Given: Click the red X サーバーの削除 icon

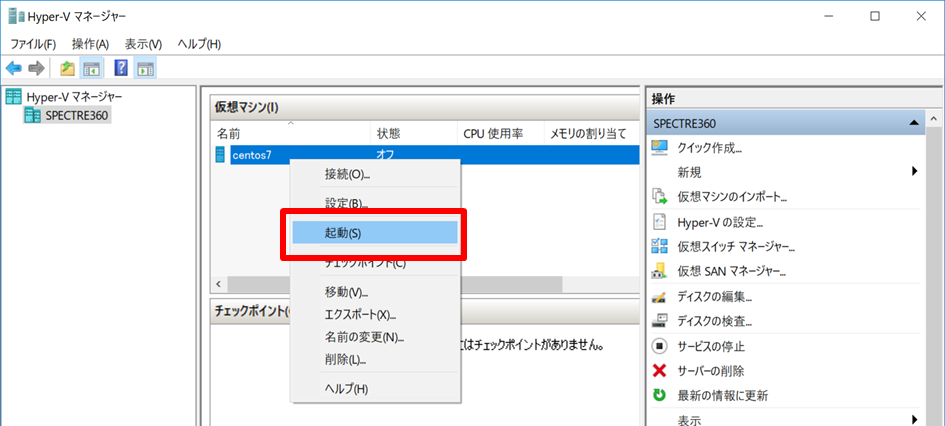Looking at the screenshot, I should coord(660,371).
